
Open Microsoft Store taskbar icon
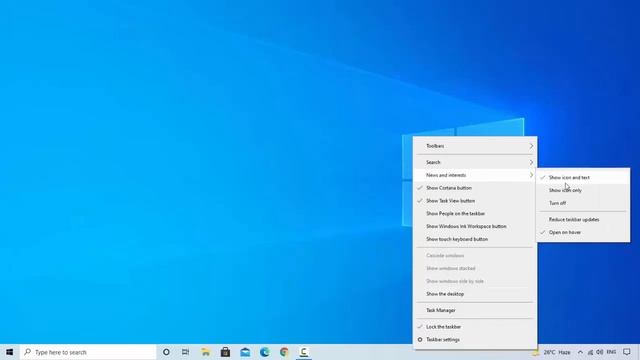[225, 352]
